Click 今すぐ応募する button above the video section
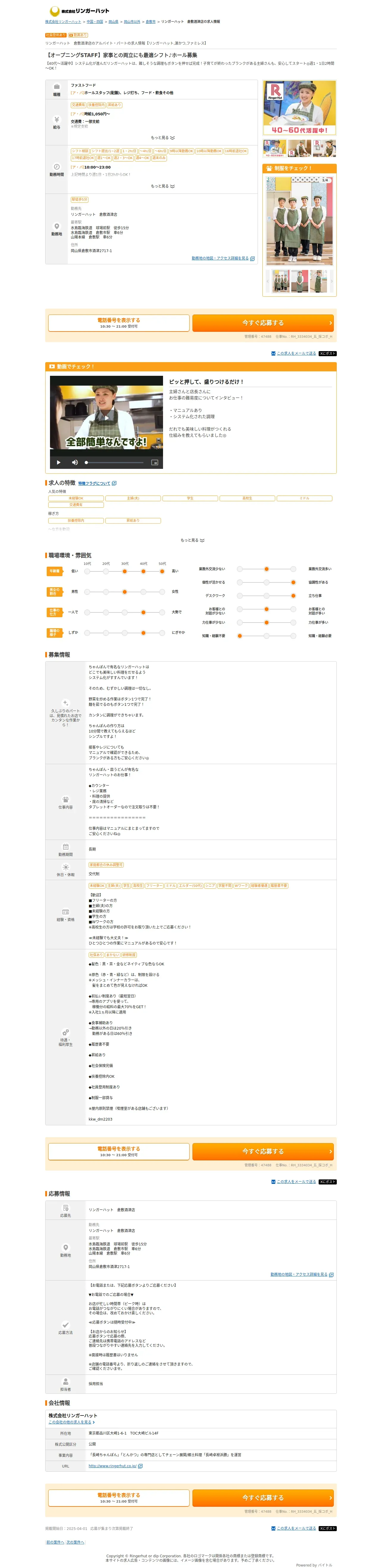Image resolution: width=382 pixels, height=1568 pixels. tap(263, 323)
